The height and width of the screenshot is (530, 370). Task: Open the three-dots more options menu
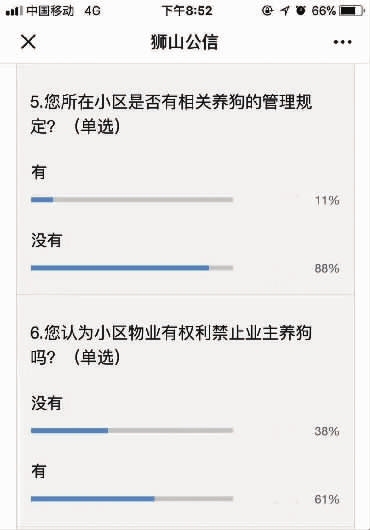click(342, 42)
